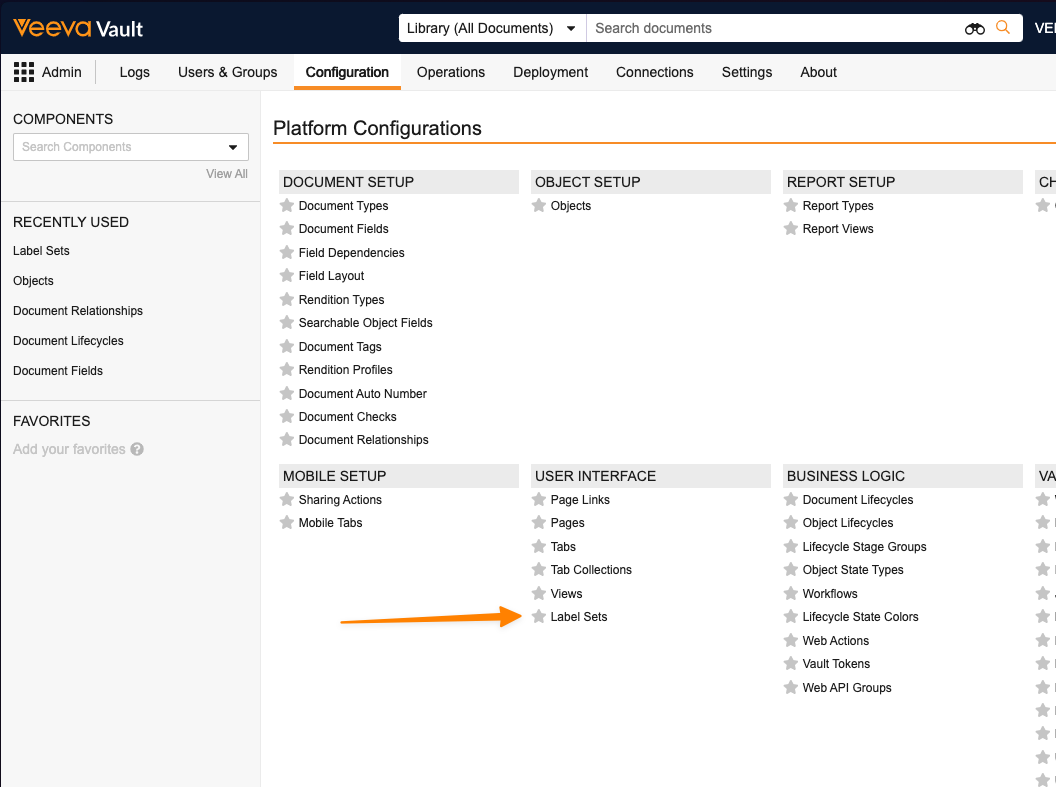This screenshot has width=1056, height=787.
Task: Click star next to Objects in Object Setup
Action: coord(539,205)
